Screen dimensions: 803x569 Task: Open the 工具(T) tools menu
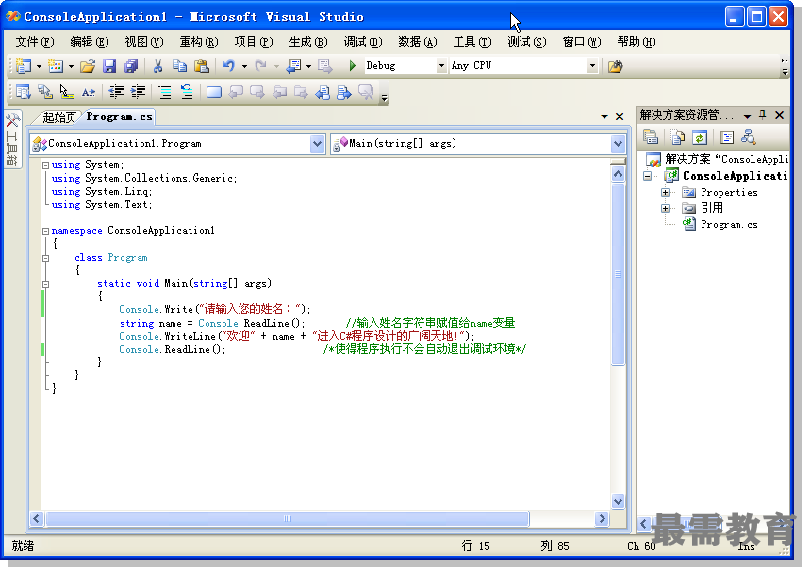tap(472, 41)
